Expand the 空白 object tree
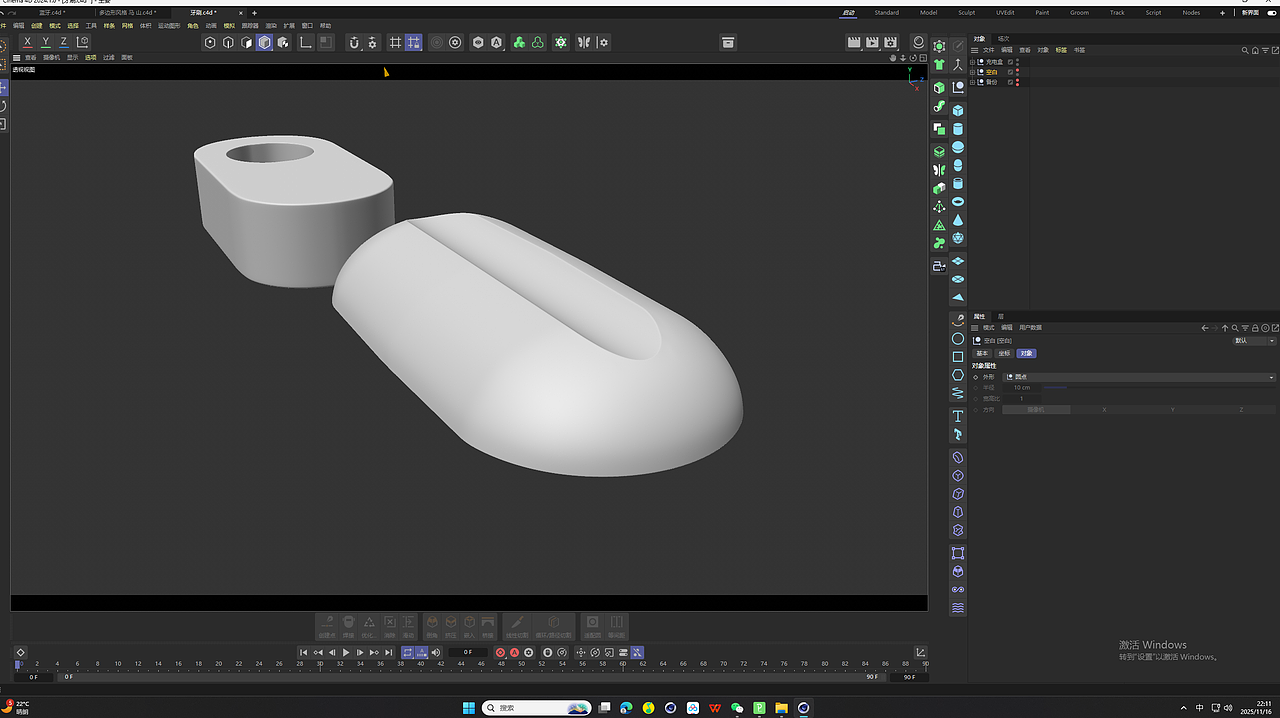1280x718 pixels. (973, 72)
